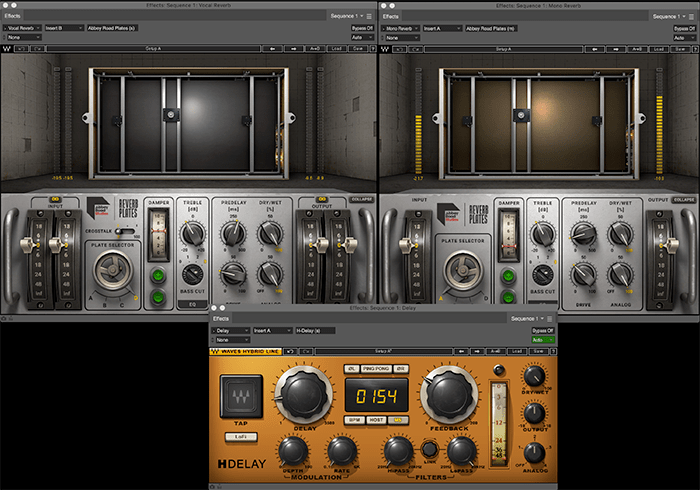The width and height of the screenshot is (700, 490).
Task: Click the Vocal Reverb plate selector dial
Action: pos(113,270)
